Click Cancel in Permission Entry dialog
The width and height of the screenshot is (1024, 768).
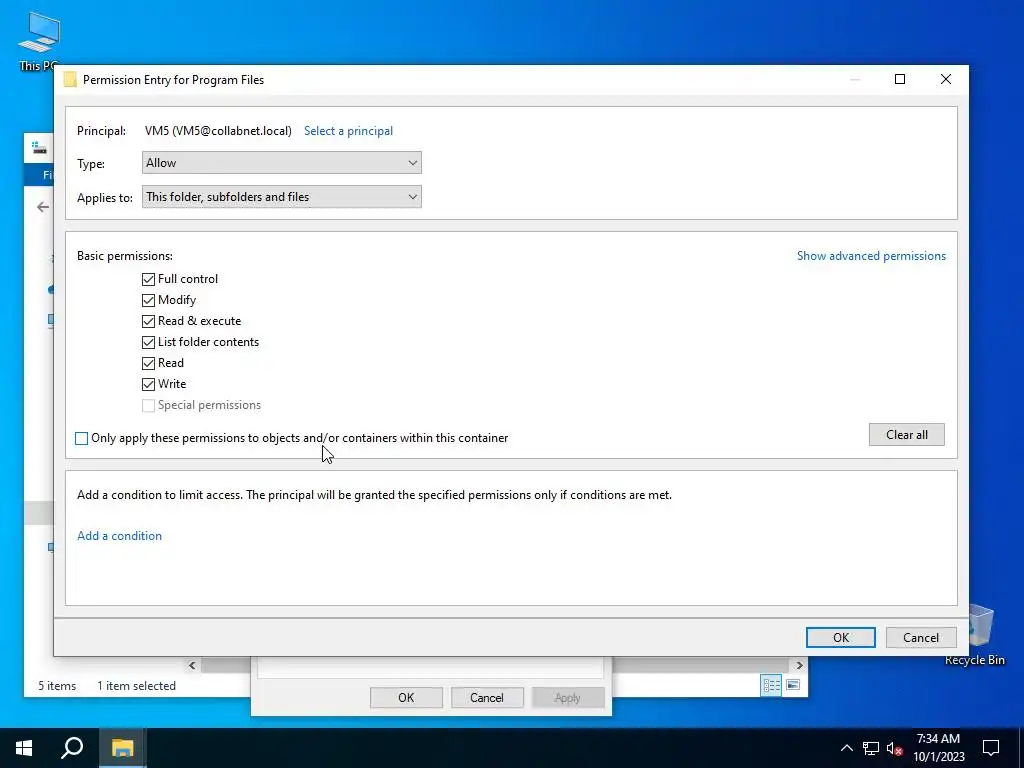tap(921, 637)
